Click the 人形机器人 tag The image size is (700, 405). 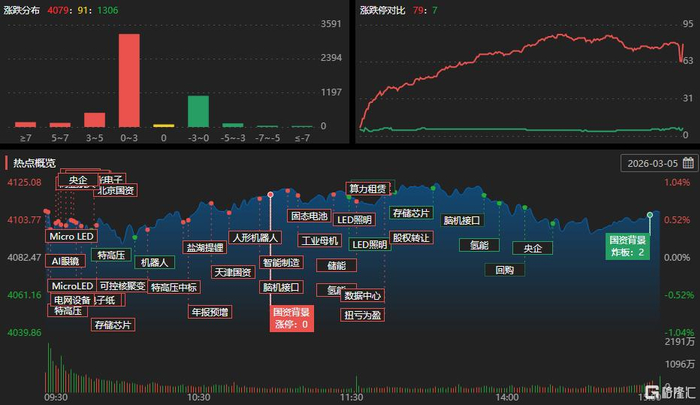point(255,238)
